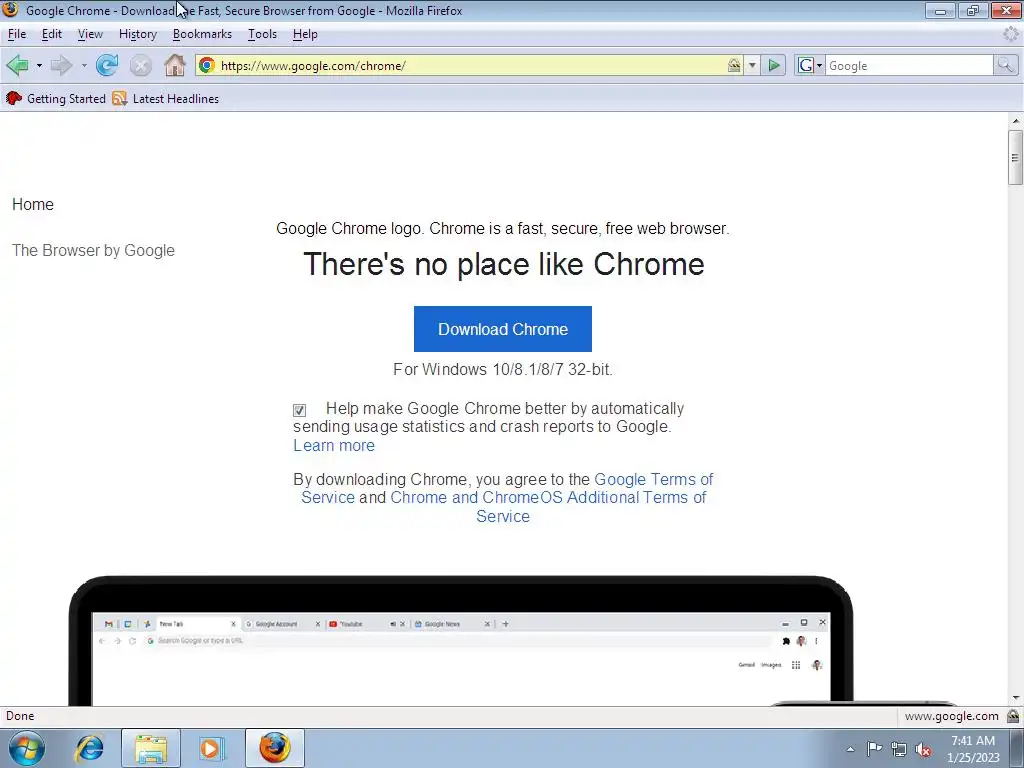The width and height of the screenshot is (1024, 768).
Task: Click the Download Chrome button
Action: pyautogui.click(x=503, y=329)
